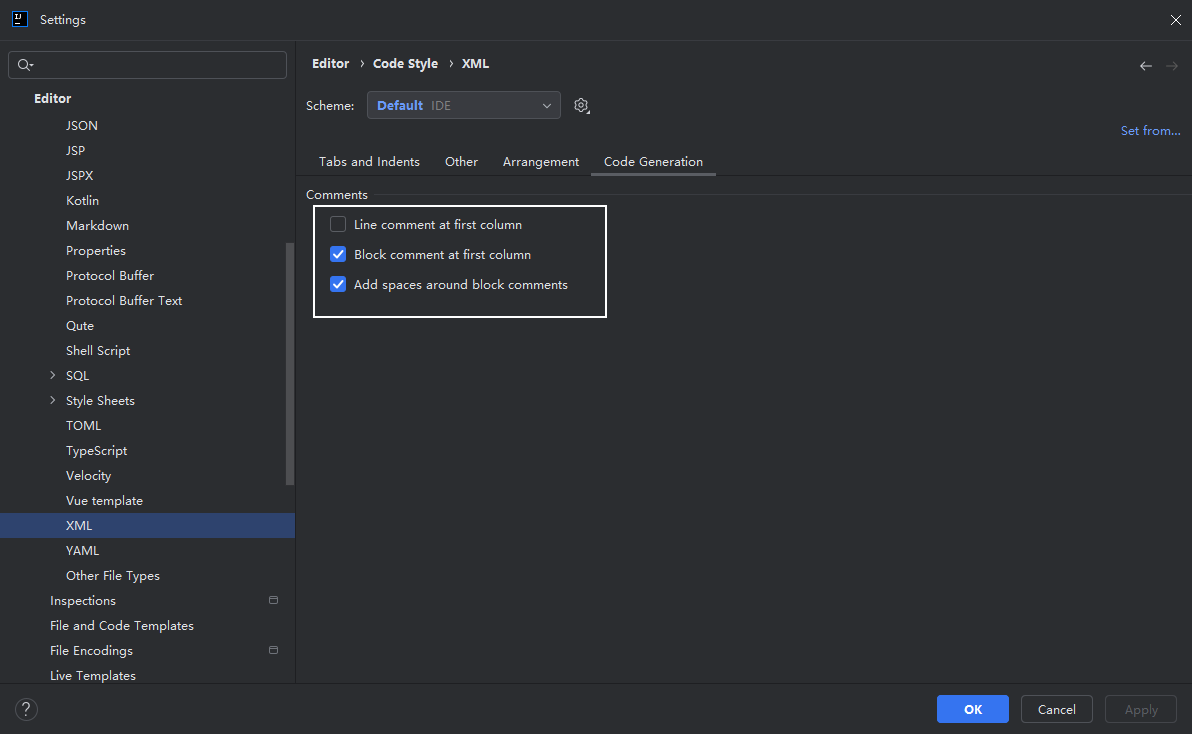Expand the SQL tree node
Viewport: 1192px width, 734px height.
[52, 375]
